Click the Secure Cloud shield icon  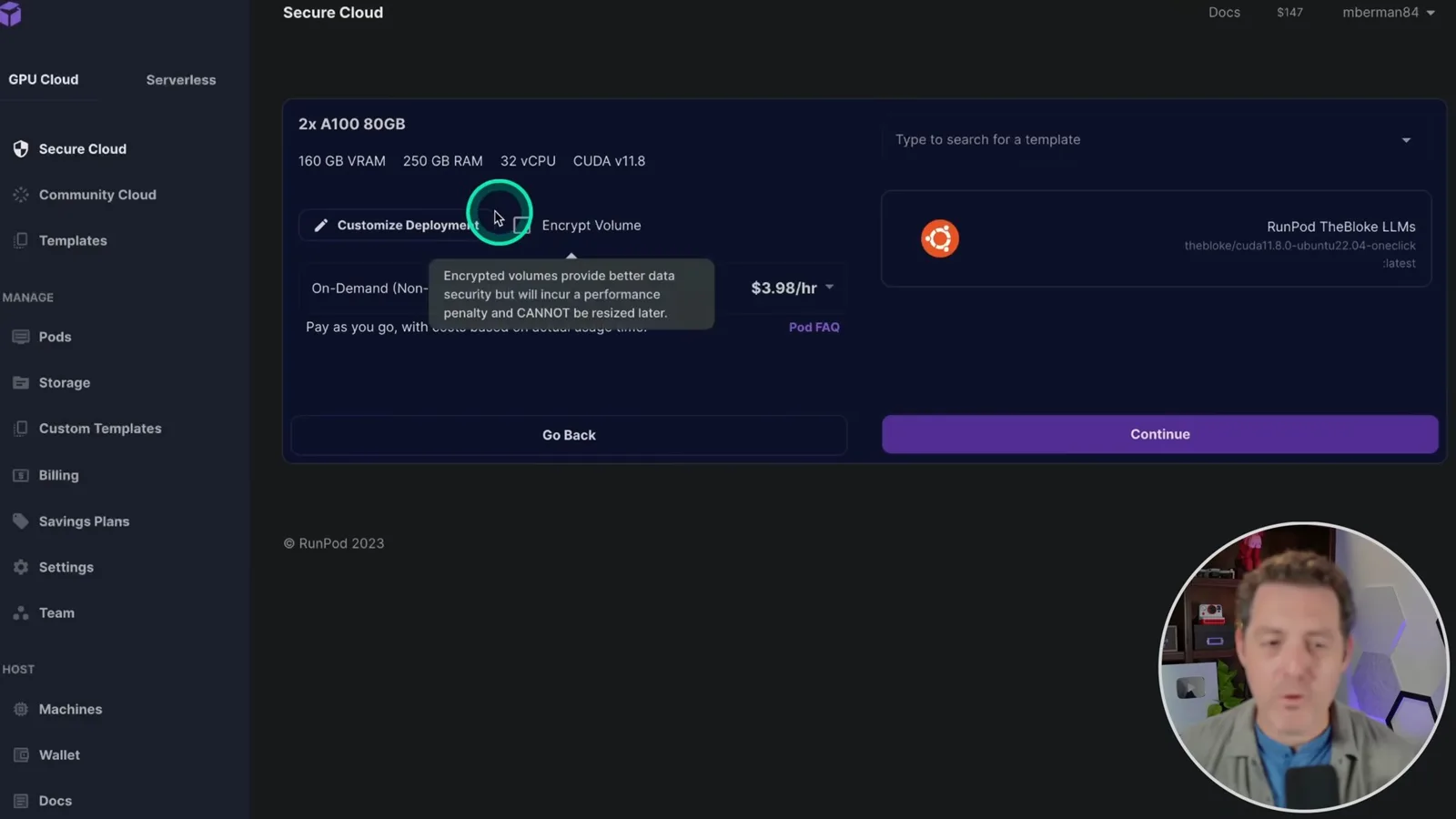(20, 149)
